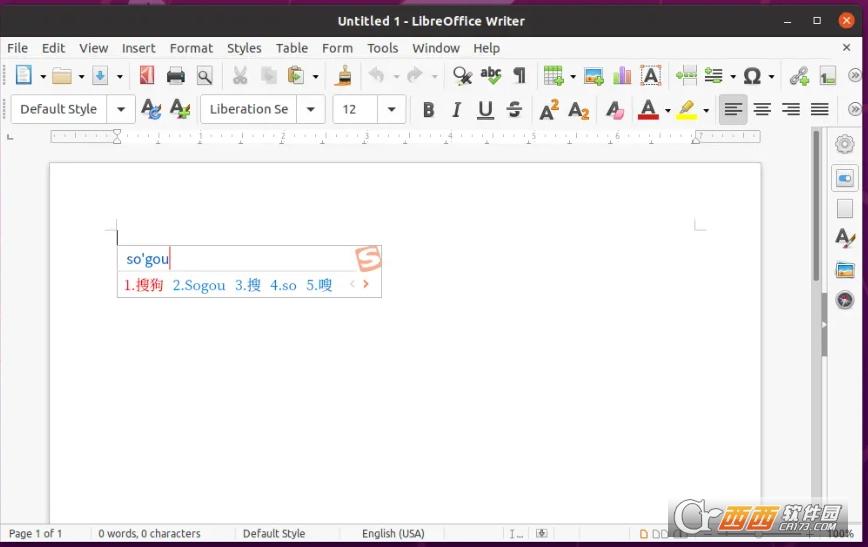
Task: Open highlighting color palette dropdown
Action: (x=706, y=110)
